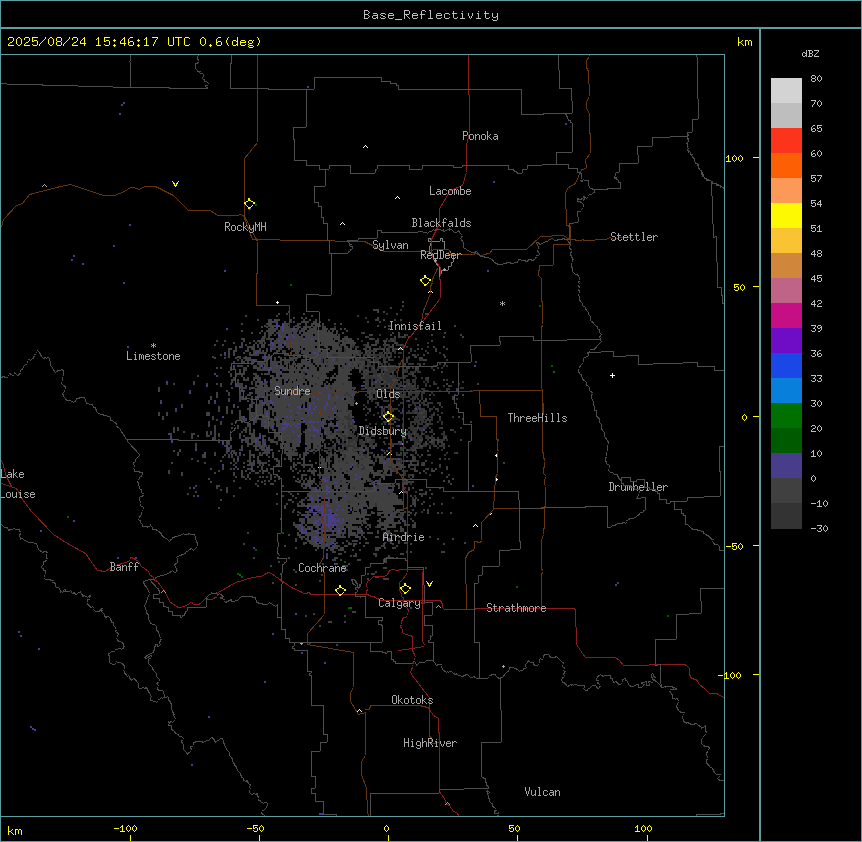Click the RedDeer city label

[x=440, y=255]
